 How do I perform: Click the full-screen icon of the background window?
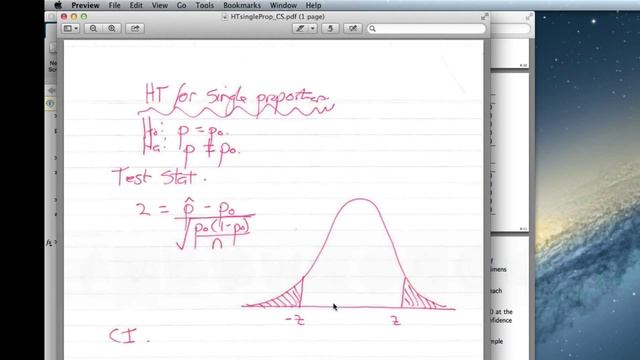529,17
